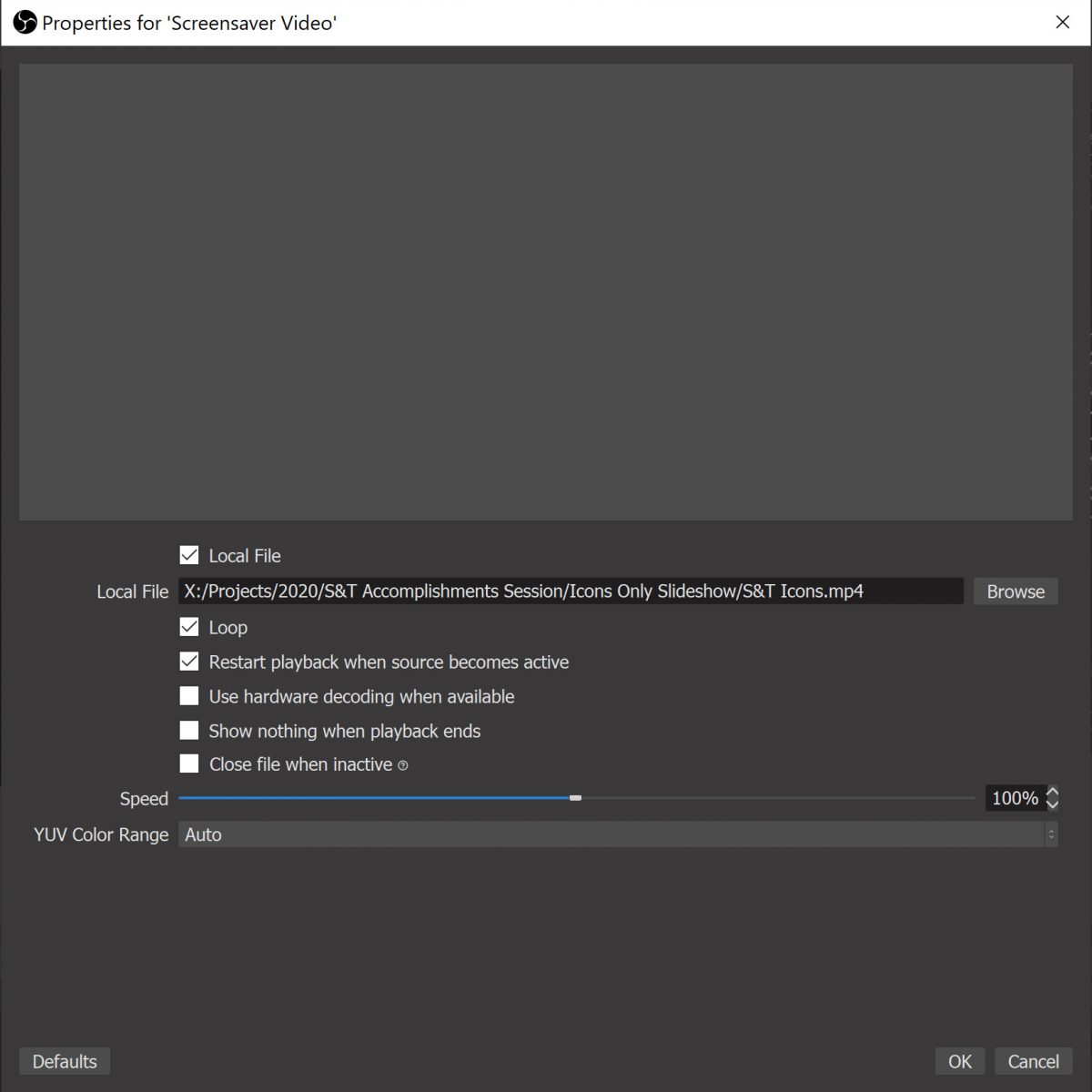Click the down arrow to decrease playback speed
The width and height of the screenshot is (1092, 1092).
tap(1052, 804)
